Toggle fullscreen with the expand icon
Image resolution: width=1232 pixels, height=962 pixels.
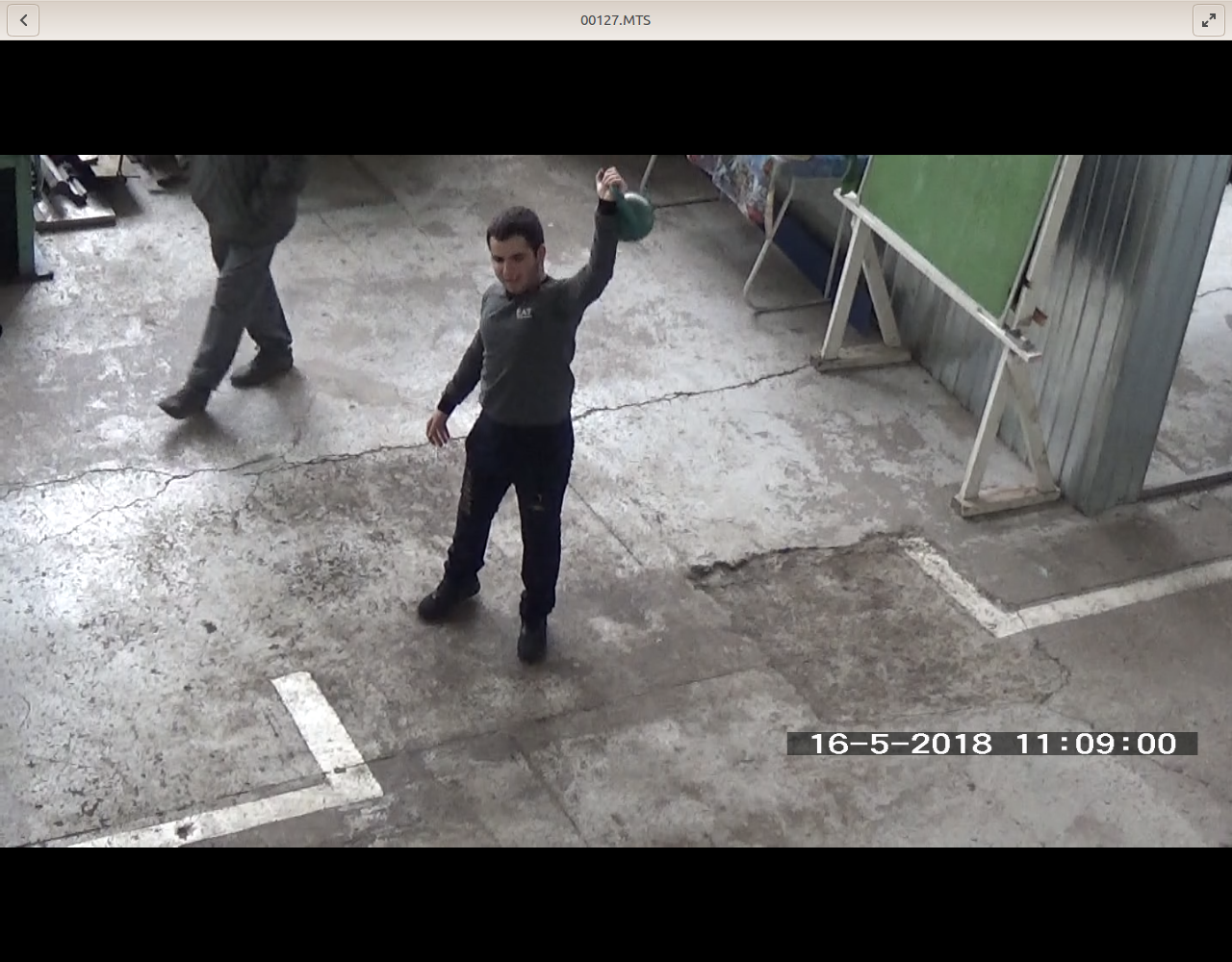pos(1208,20)
